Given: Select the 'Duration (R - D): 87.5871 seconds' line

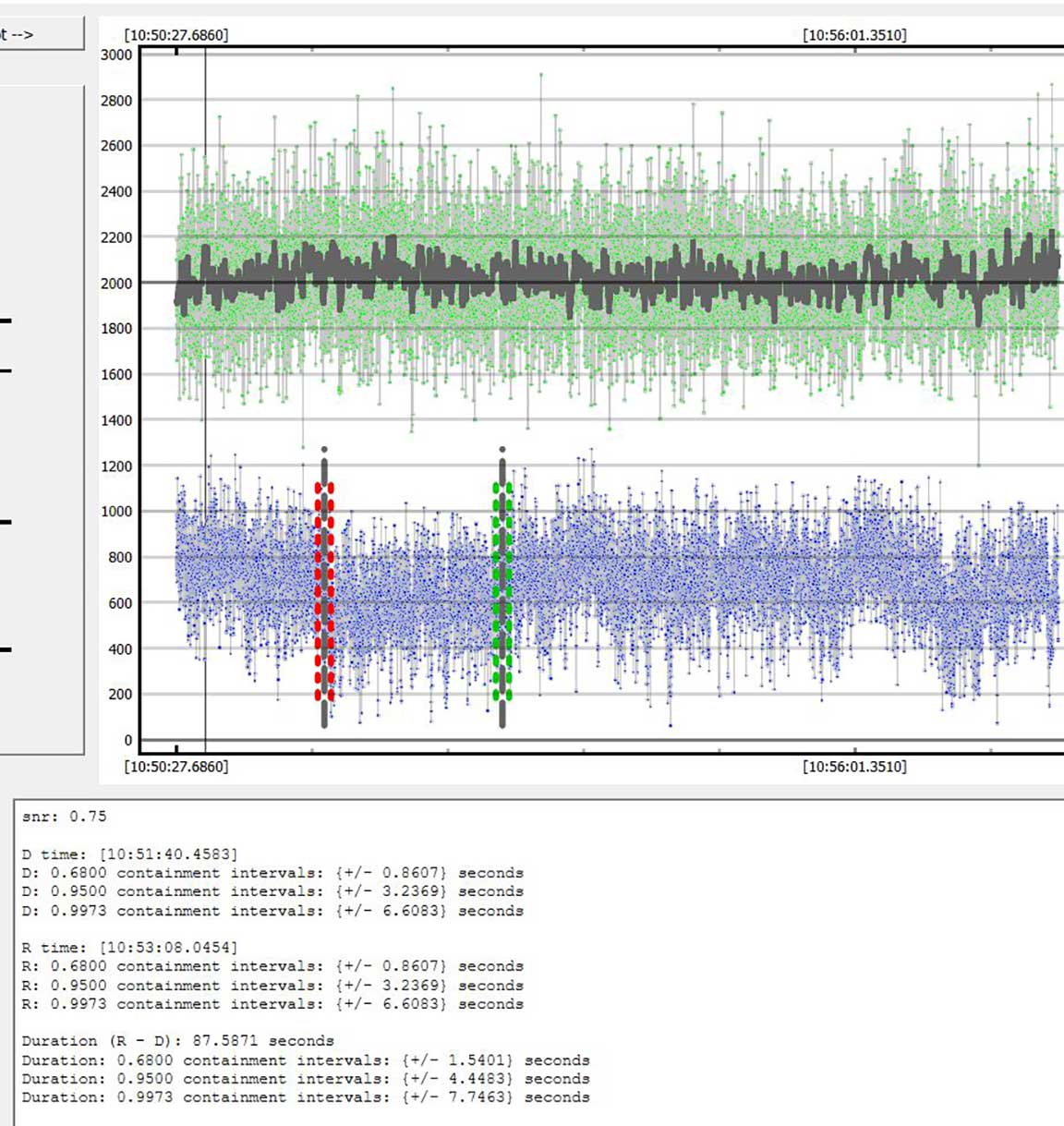Looking at the screenshot, I should coord(178,1041).
